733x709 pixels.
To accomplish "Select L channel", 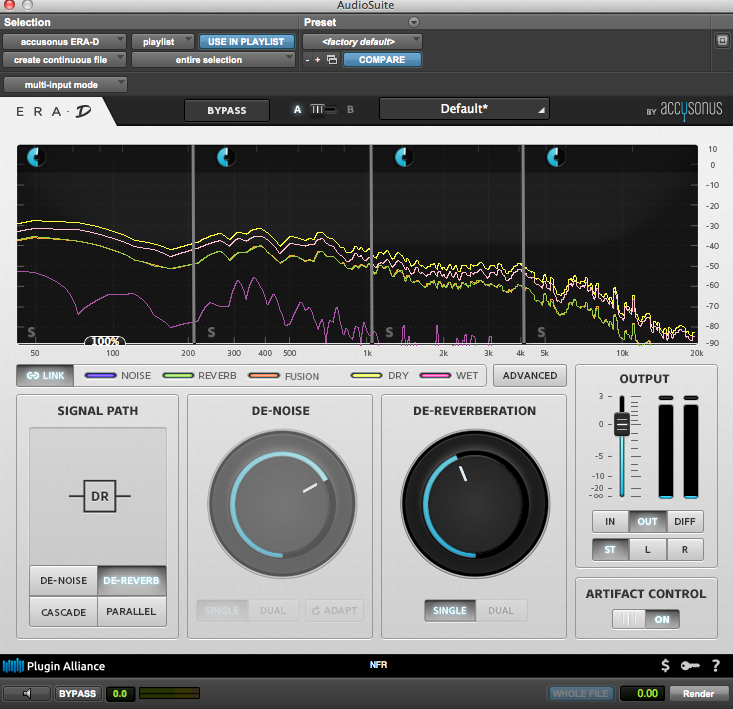I will point(647,550).
